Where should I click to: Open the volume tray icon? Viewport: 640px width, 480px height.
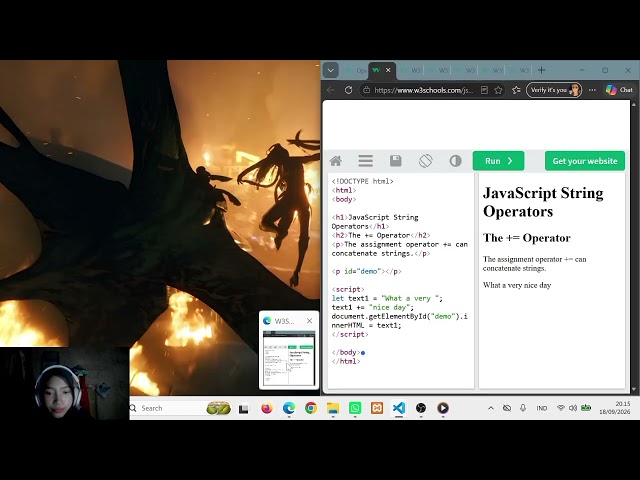coord(573,408)
